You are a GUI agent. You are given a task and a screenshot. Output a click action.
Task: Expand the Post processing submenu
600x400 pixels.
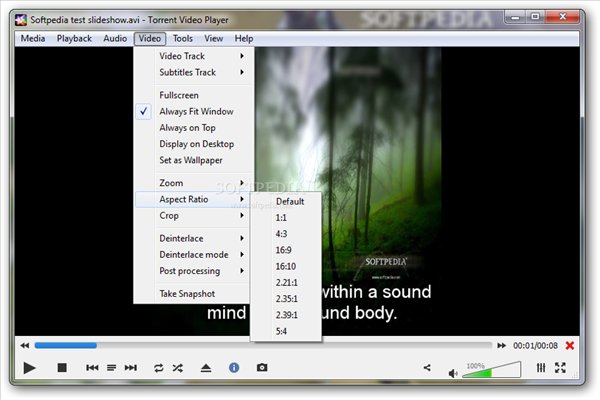(x=193, y=271)
